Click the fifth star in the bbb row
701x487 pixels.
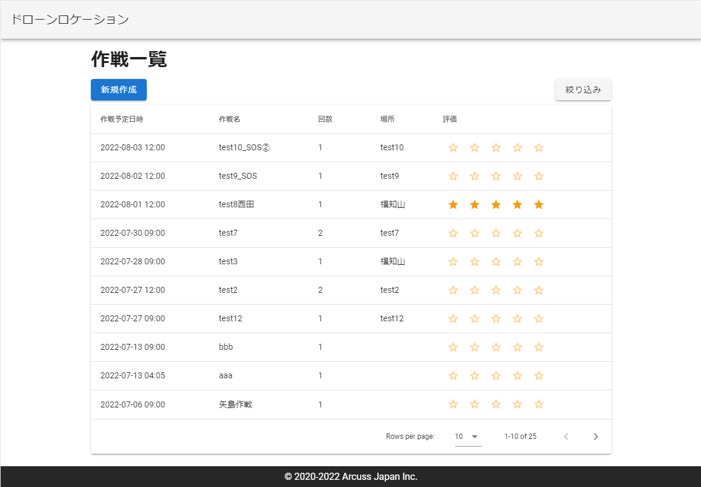538,347
